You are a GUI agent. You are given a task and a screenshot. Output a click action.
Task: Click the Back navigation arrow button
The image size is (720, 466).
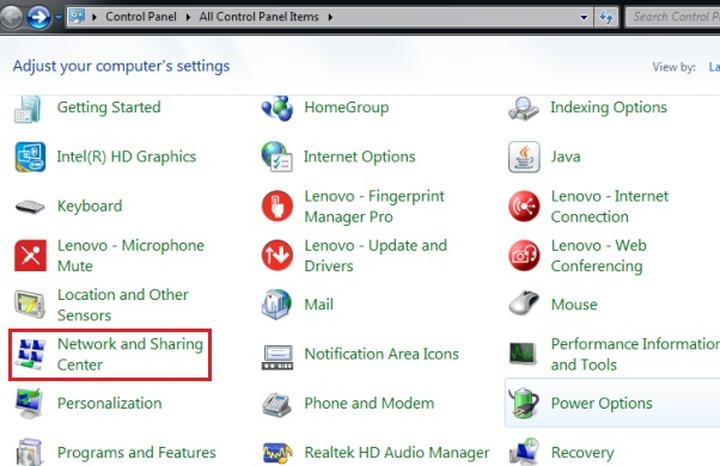point(11,17)
